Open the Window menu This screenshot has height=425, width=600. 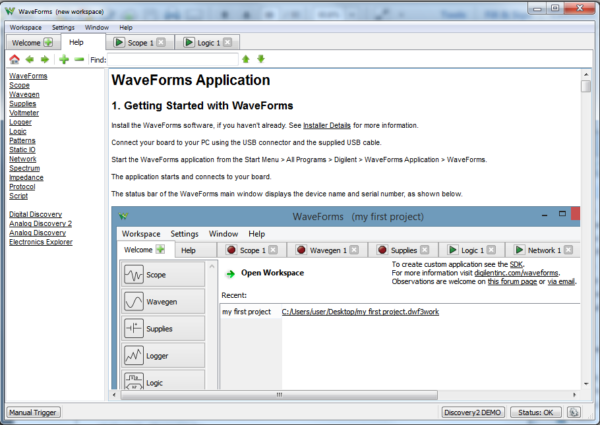tap(97, 28)
